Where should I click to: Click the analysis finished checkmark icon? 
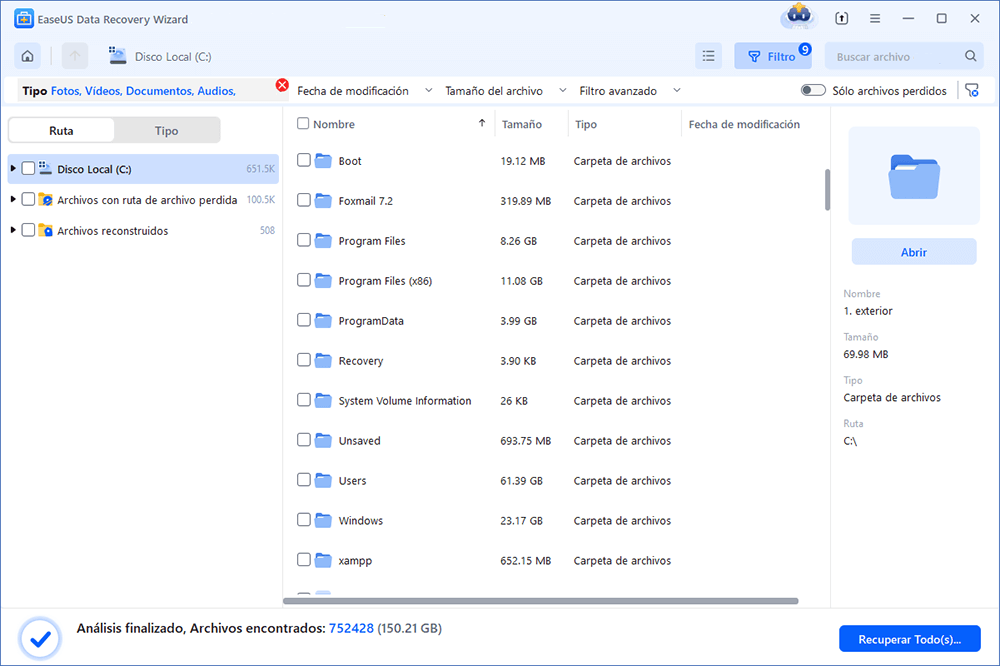tap(40, 638)
